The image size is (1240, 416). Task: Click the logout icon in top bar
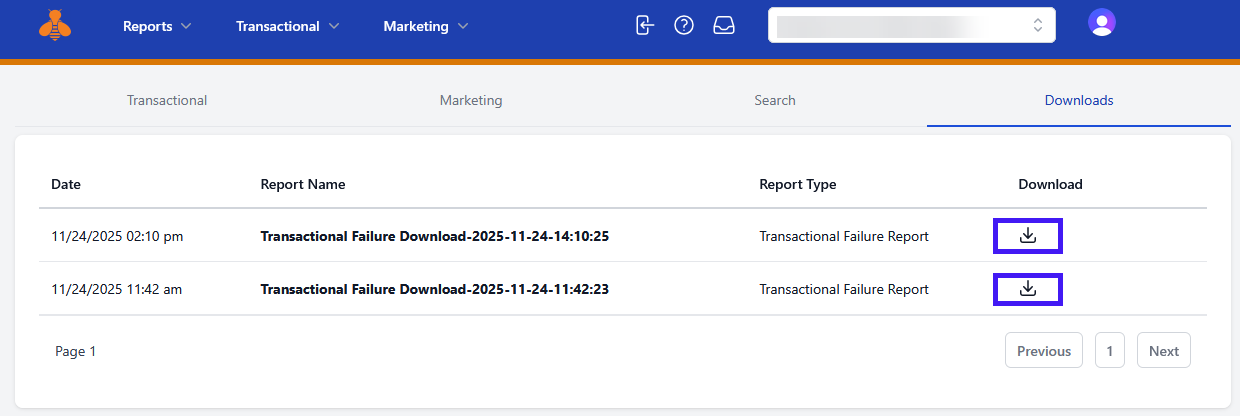click(x=645, y=26)
